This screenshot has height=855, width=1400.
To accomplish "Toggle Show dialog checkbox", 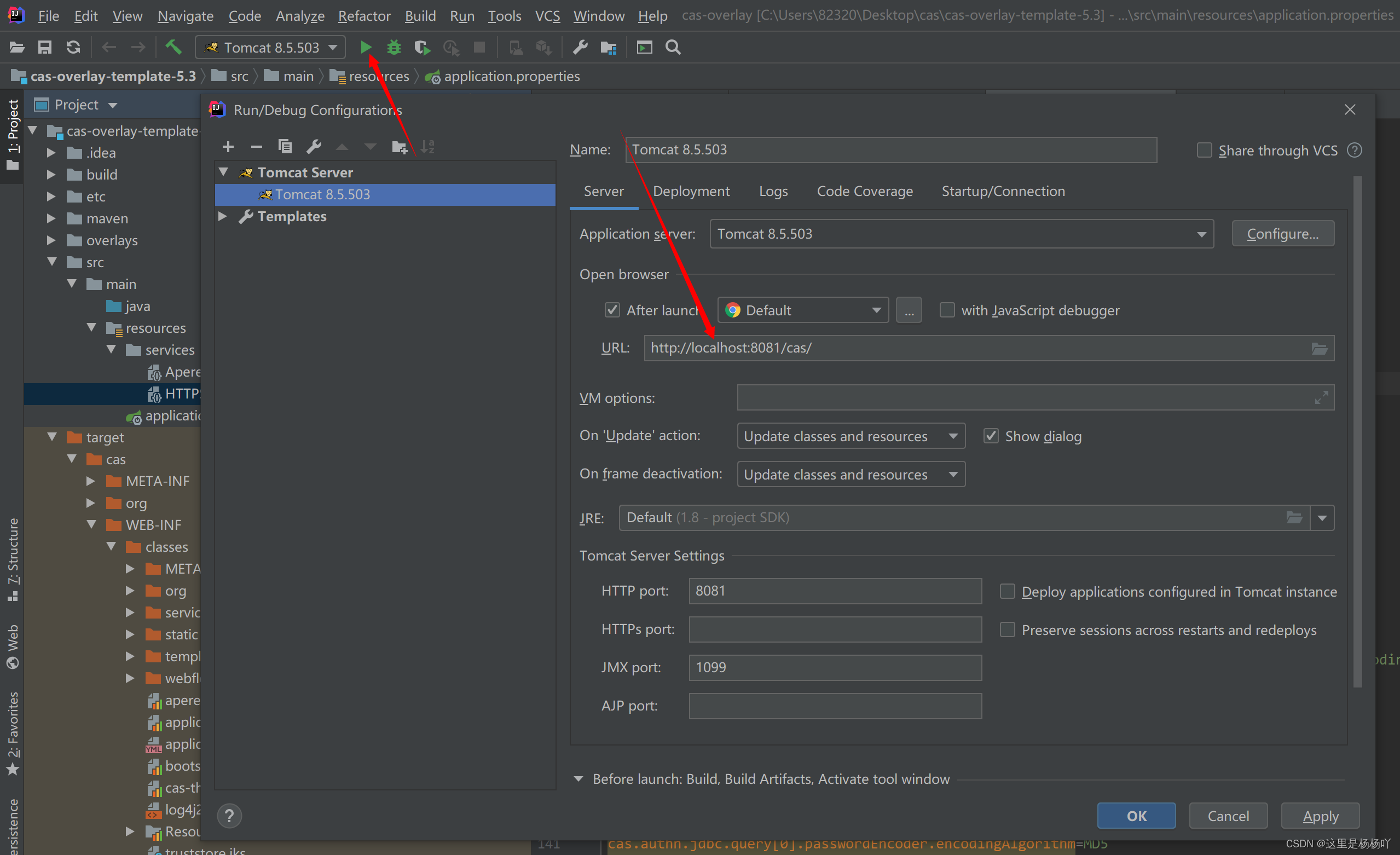I will (991, 436).
